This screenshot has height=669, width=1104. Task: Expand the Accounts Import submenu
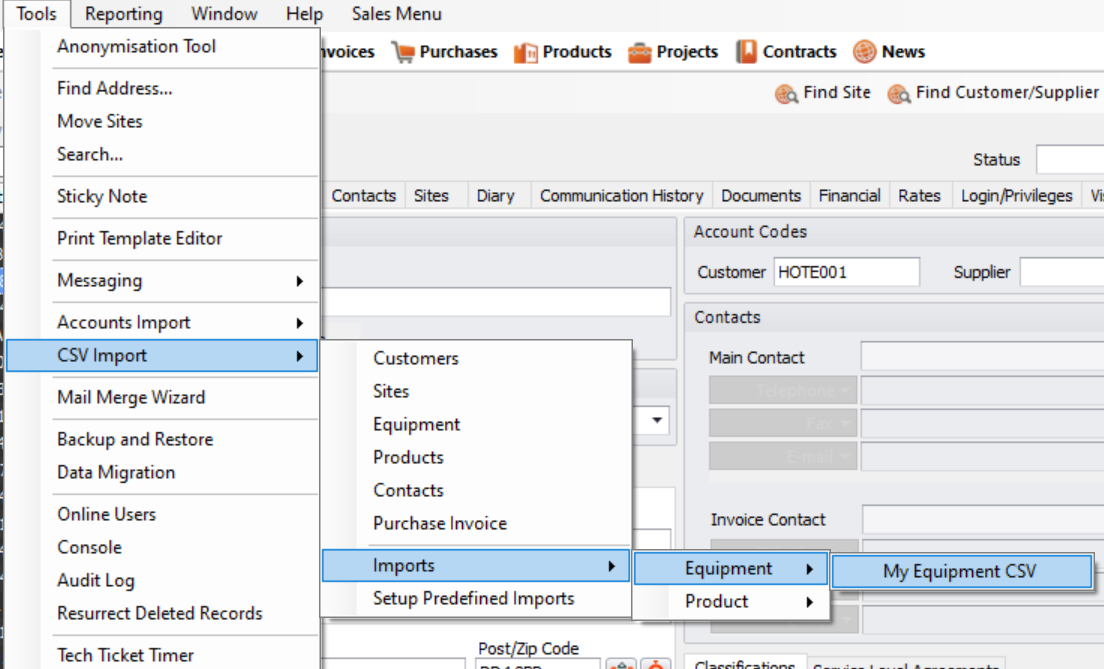pyautogui.click(x=123, y=322)
